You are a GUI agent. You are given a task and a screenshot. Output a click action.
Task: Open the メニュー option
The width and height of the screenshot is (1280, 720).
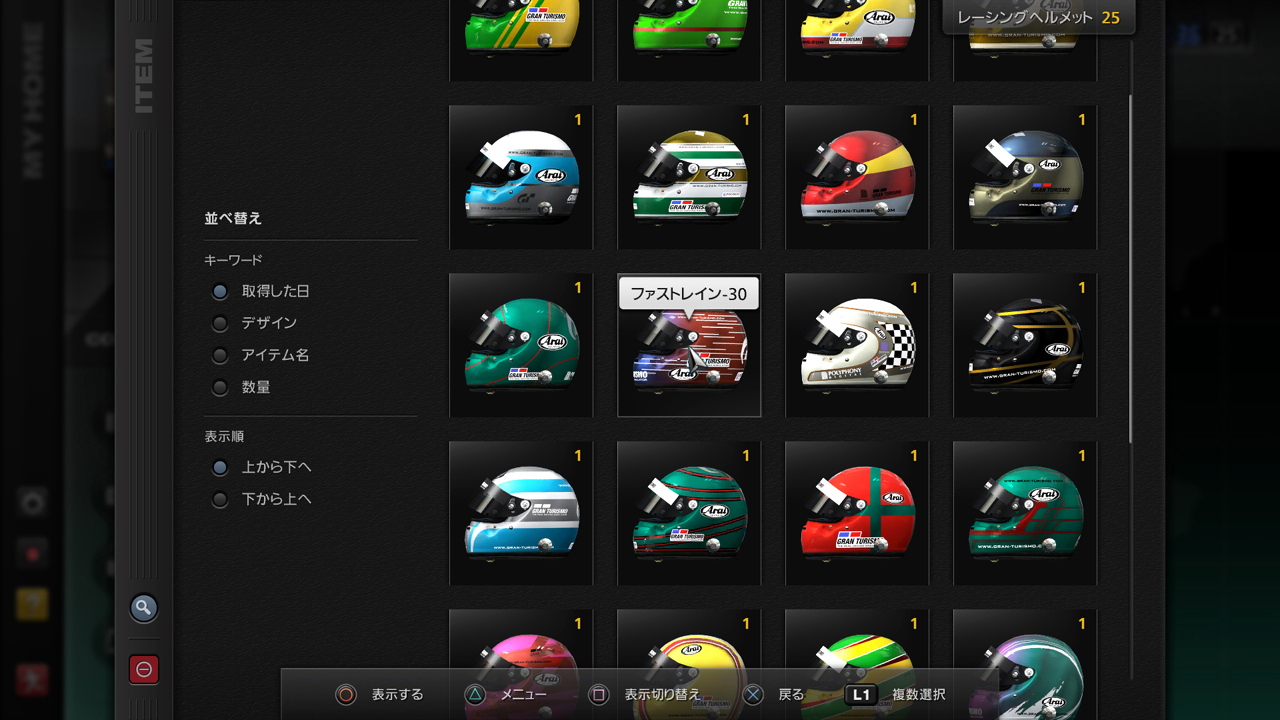tap(524, 694)
